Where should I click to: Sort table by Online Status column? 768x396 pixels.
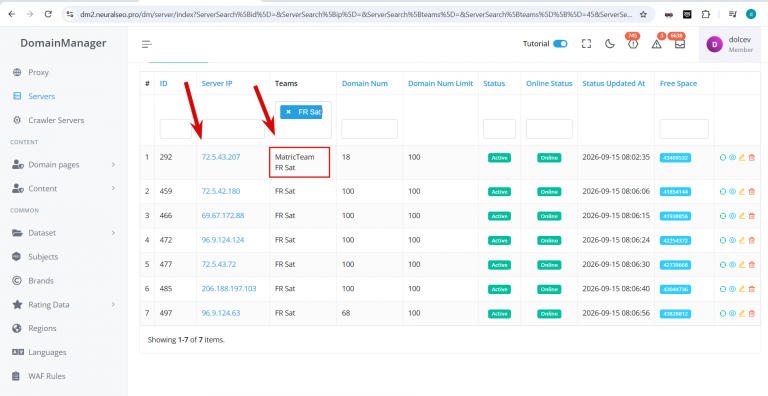tap(549, 84)
